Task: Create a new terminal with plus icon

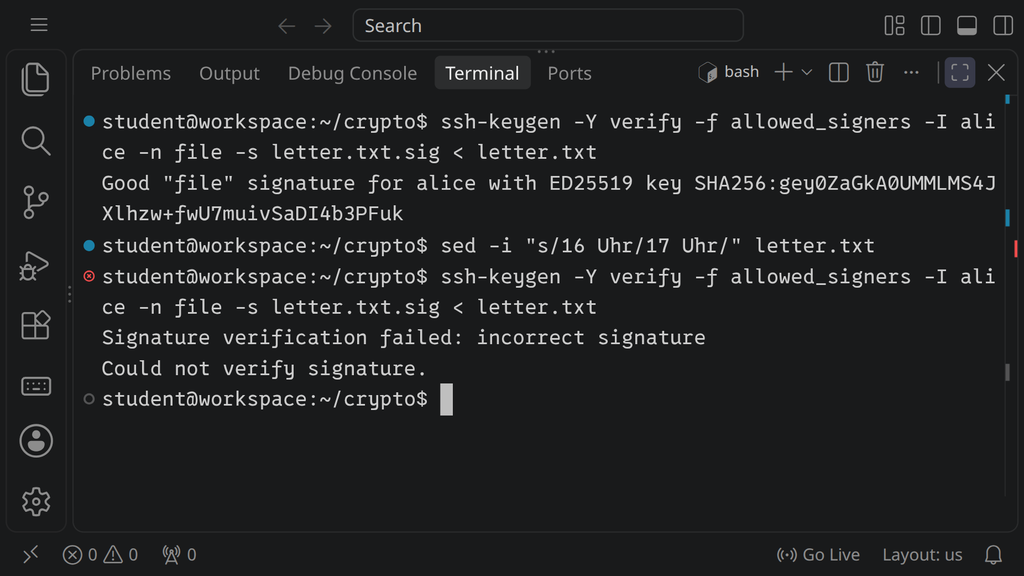Action: [x=783, y=72]
